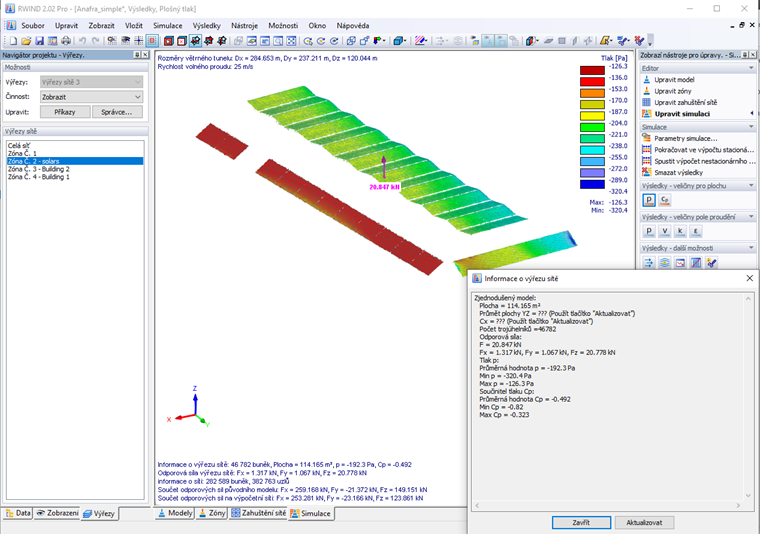Click Parametry simulace... link
The height and width of the screenshot is (534, 760).
pyautogui.click(x=686, y=138)
